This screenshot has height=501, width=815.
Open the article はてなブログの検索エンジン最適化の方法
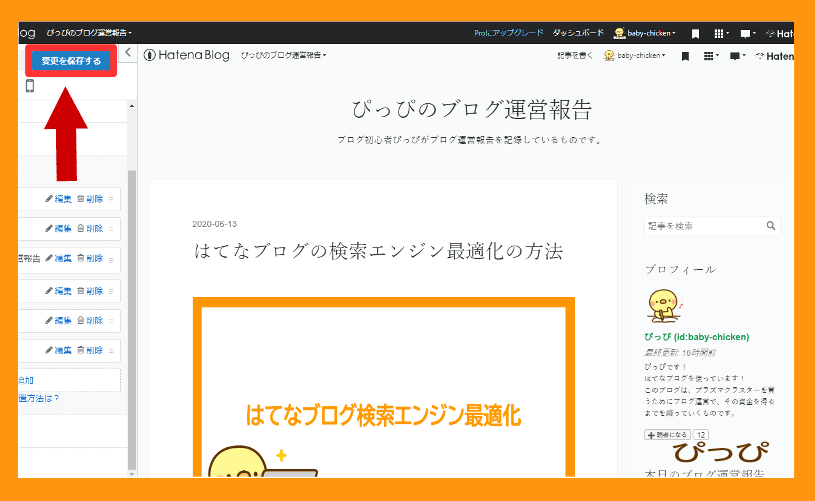pos(378,251)
